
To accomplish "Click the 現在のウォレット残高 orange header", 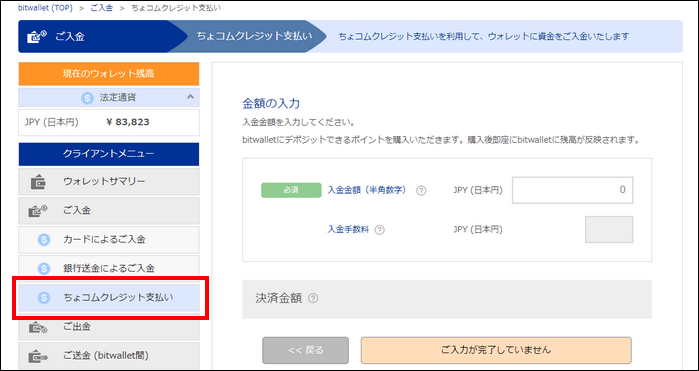I will click(x=109, y=74).
